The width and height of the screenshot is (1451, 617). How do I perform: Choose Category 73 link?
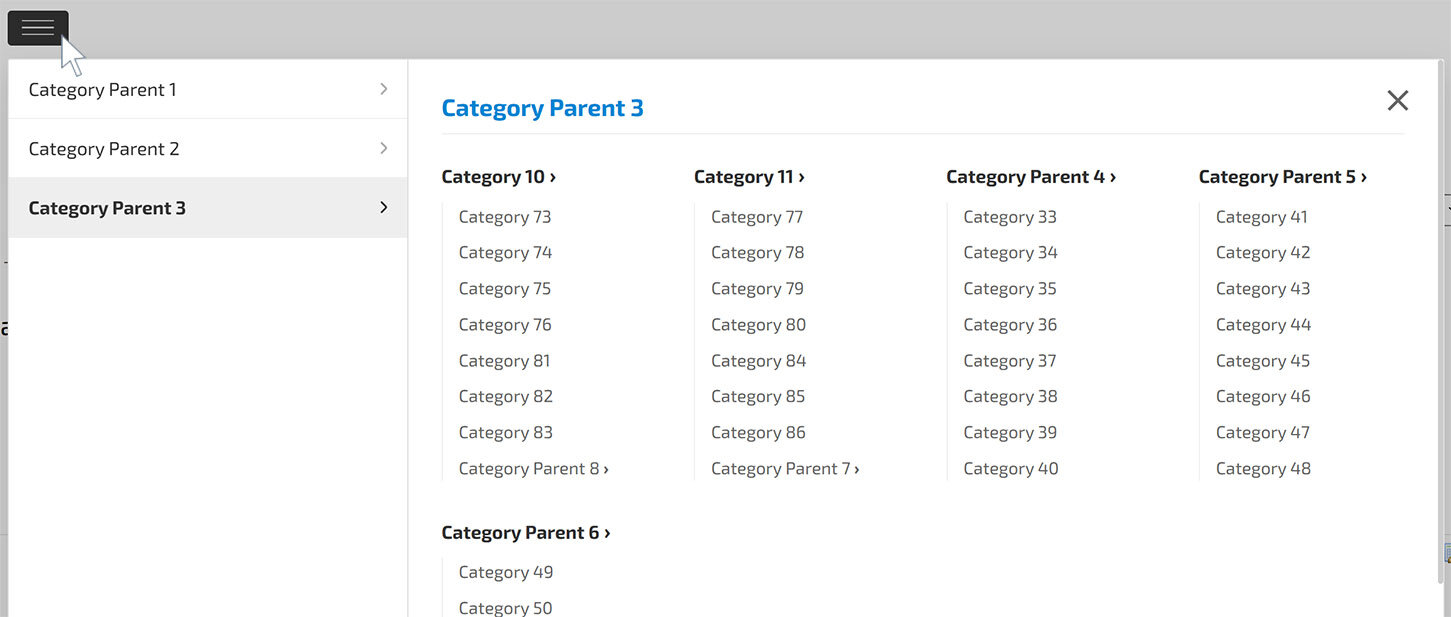pos(505,217)
